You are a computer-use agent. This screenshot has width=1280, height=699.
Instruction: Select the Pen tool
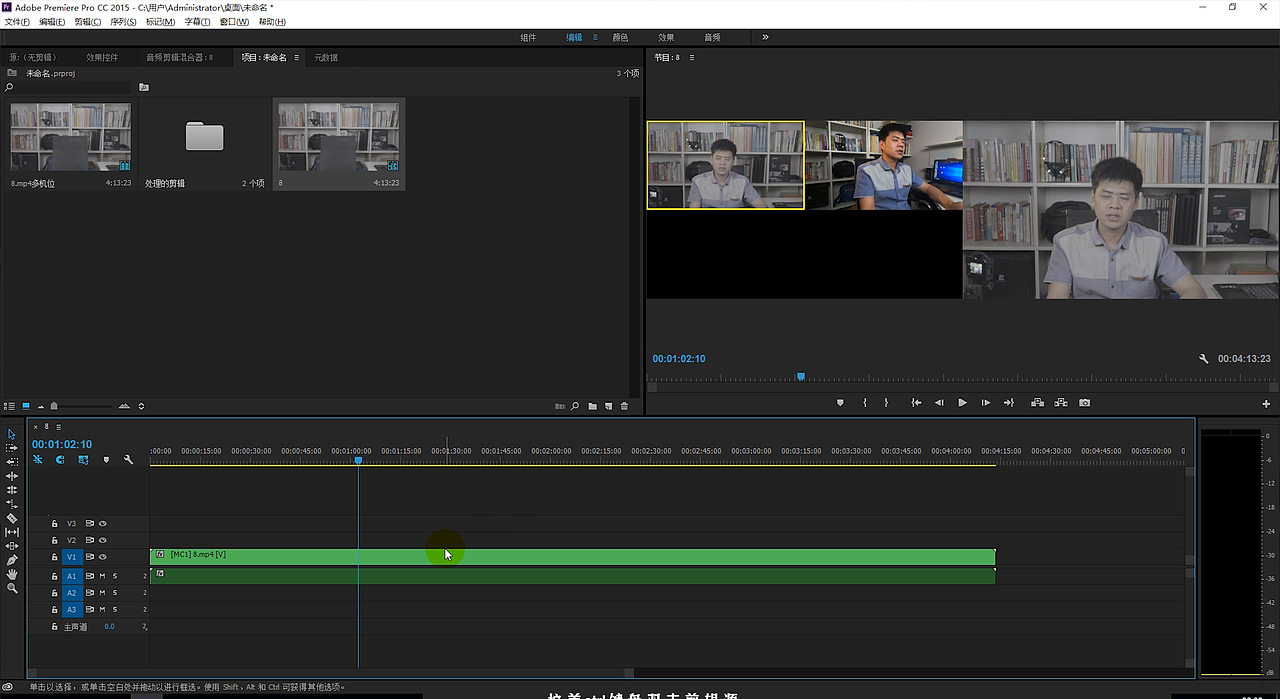(x=12, y=560)
